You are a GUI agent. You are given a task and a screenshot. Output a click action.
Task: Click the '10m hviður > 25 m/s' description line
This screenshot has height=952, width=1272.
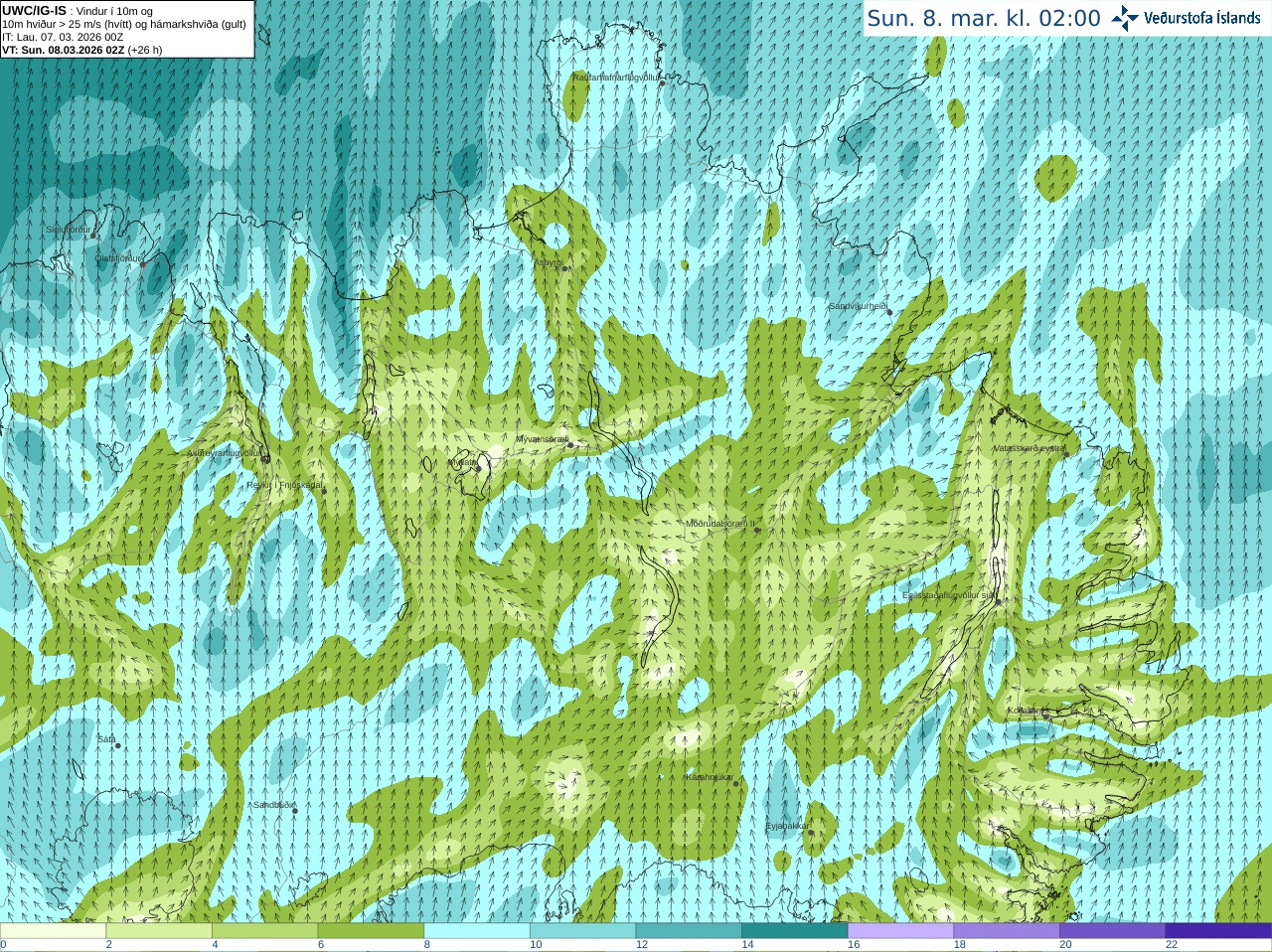click(x=124, y=24)
